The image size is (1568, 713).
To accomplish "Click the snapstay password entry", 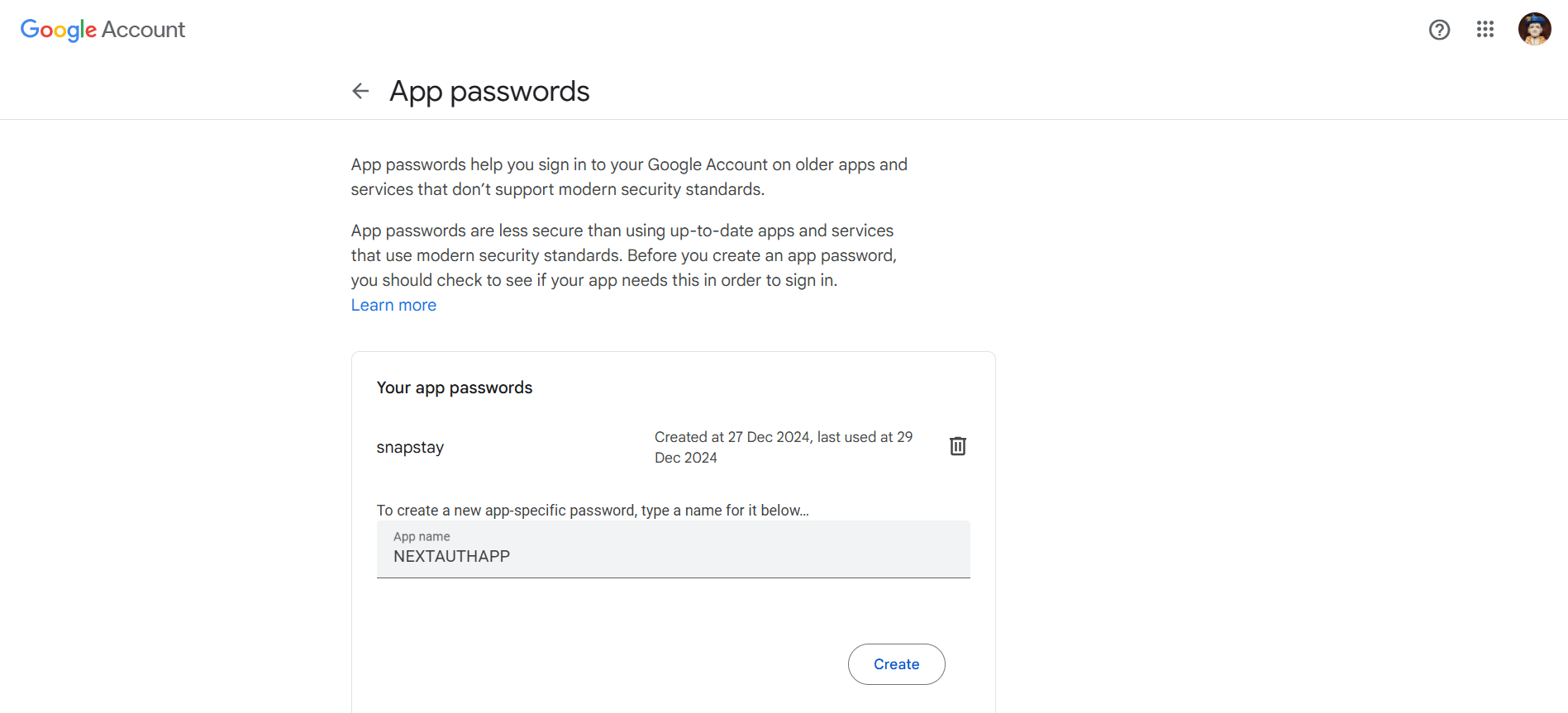I will click(410, 446).
